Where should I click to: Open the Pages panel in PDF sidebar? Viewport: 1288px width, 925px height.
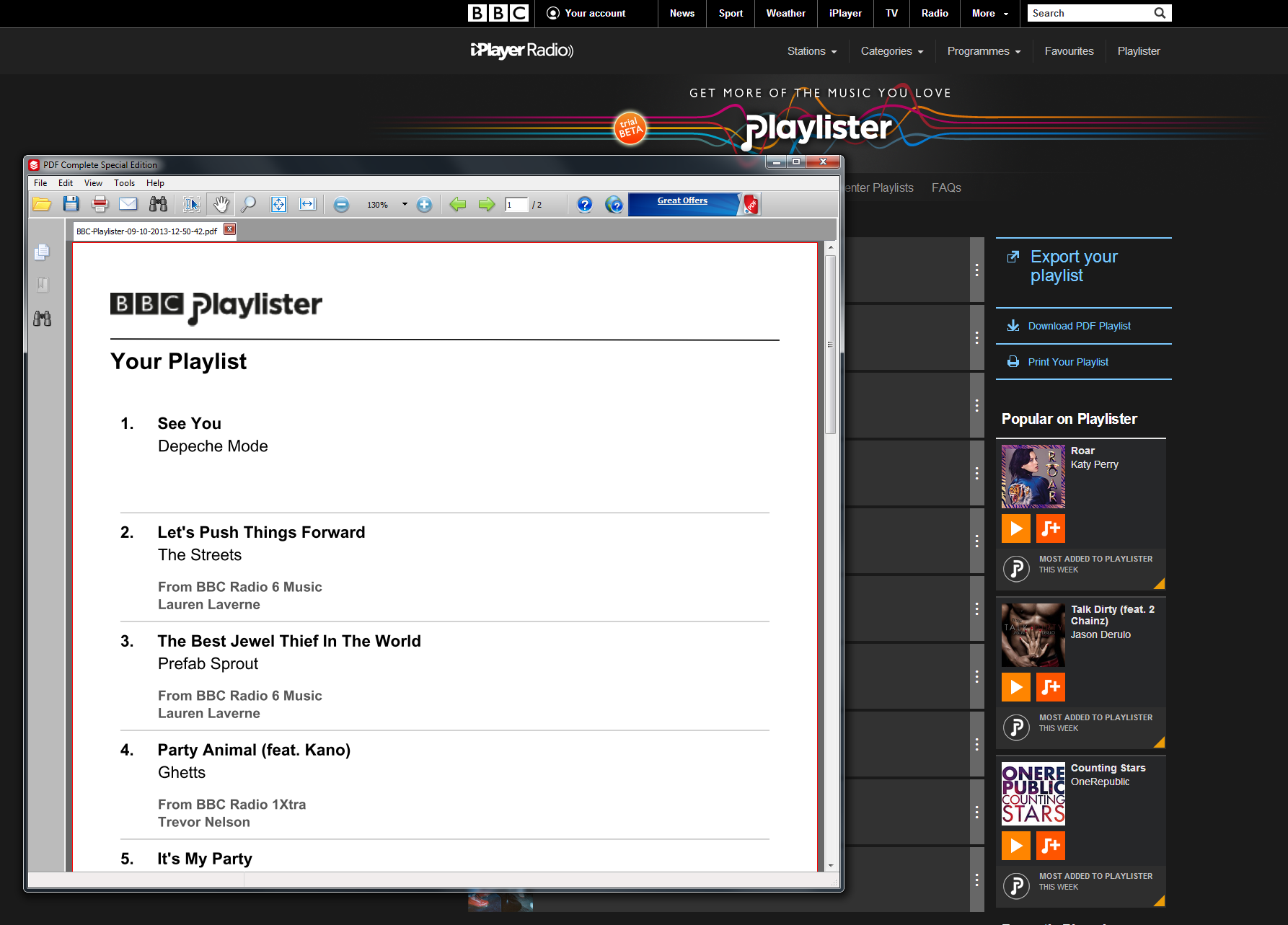43,252
